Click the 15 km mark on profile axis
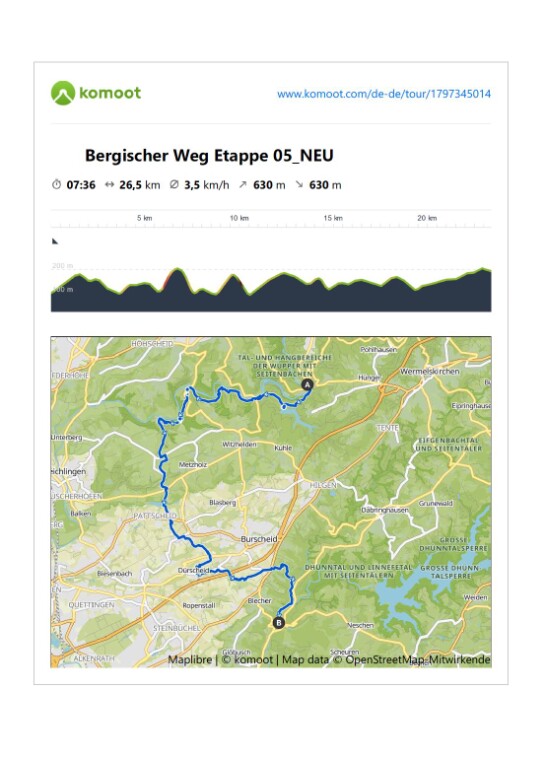Screen dimensions: 546x759 (333, 218)
